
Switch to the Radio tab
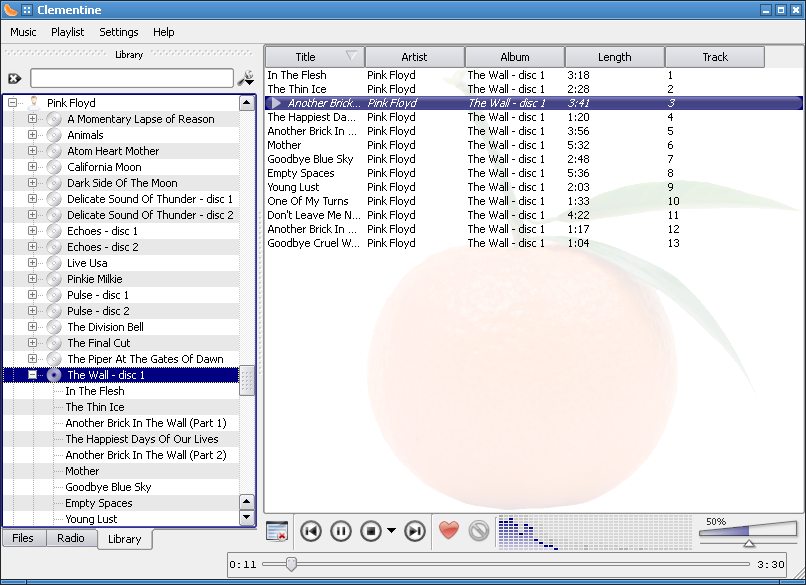pyautogui.click(x=71, y=538)
